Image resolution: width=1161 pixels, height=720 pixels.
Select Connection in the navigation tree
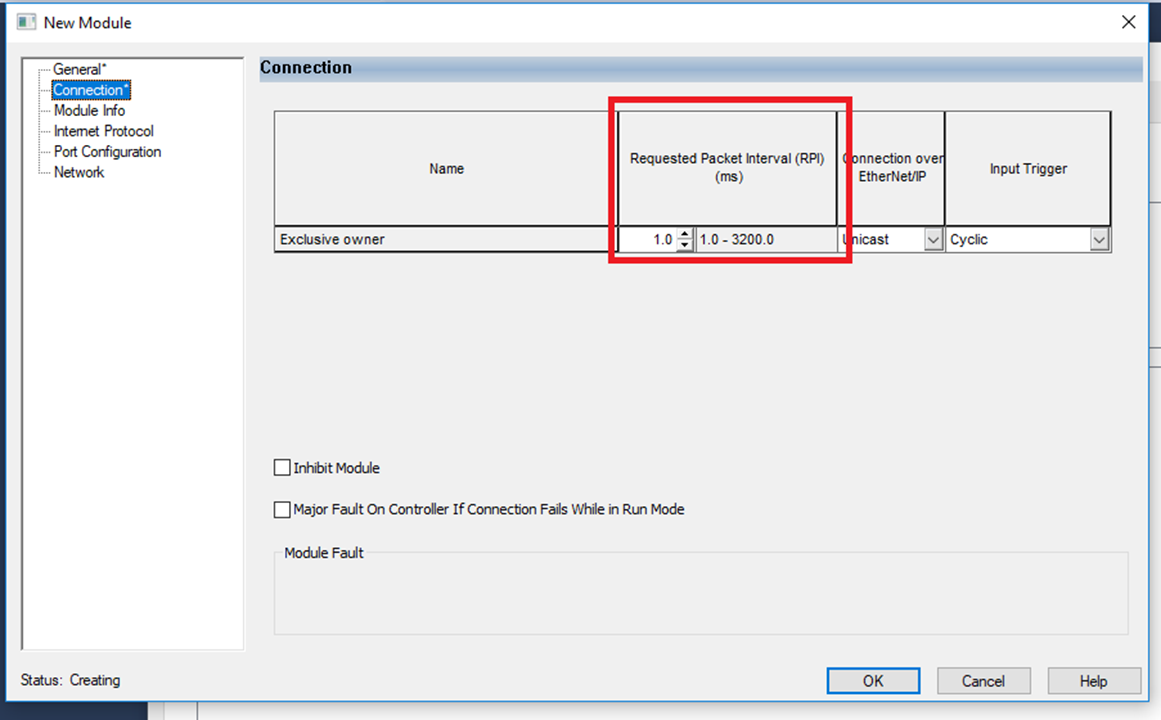point(91,90)
